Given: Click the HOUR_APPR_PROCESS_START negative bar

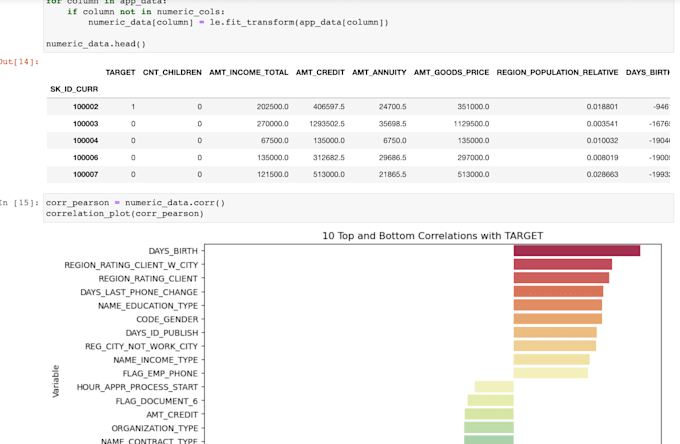Looking at the screenshot, I should [x=494, y=387].
